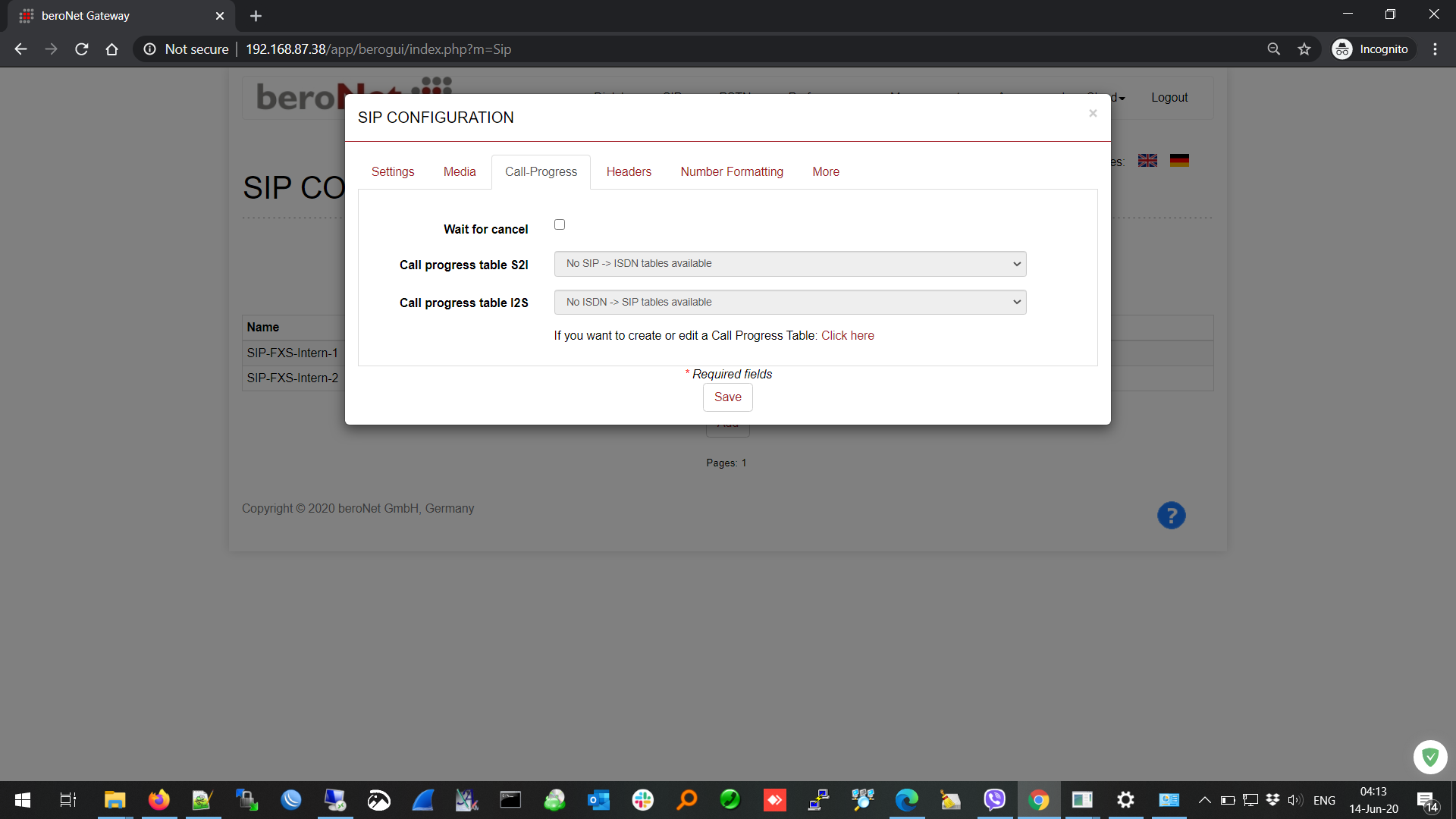Expand Call progress table I2S dropdown
The image size is (1456, 819).
(x=789, y=302)
